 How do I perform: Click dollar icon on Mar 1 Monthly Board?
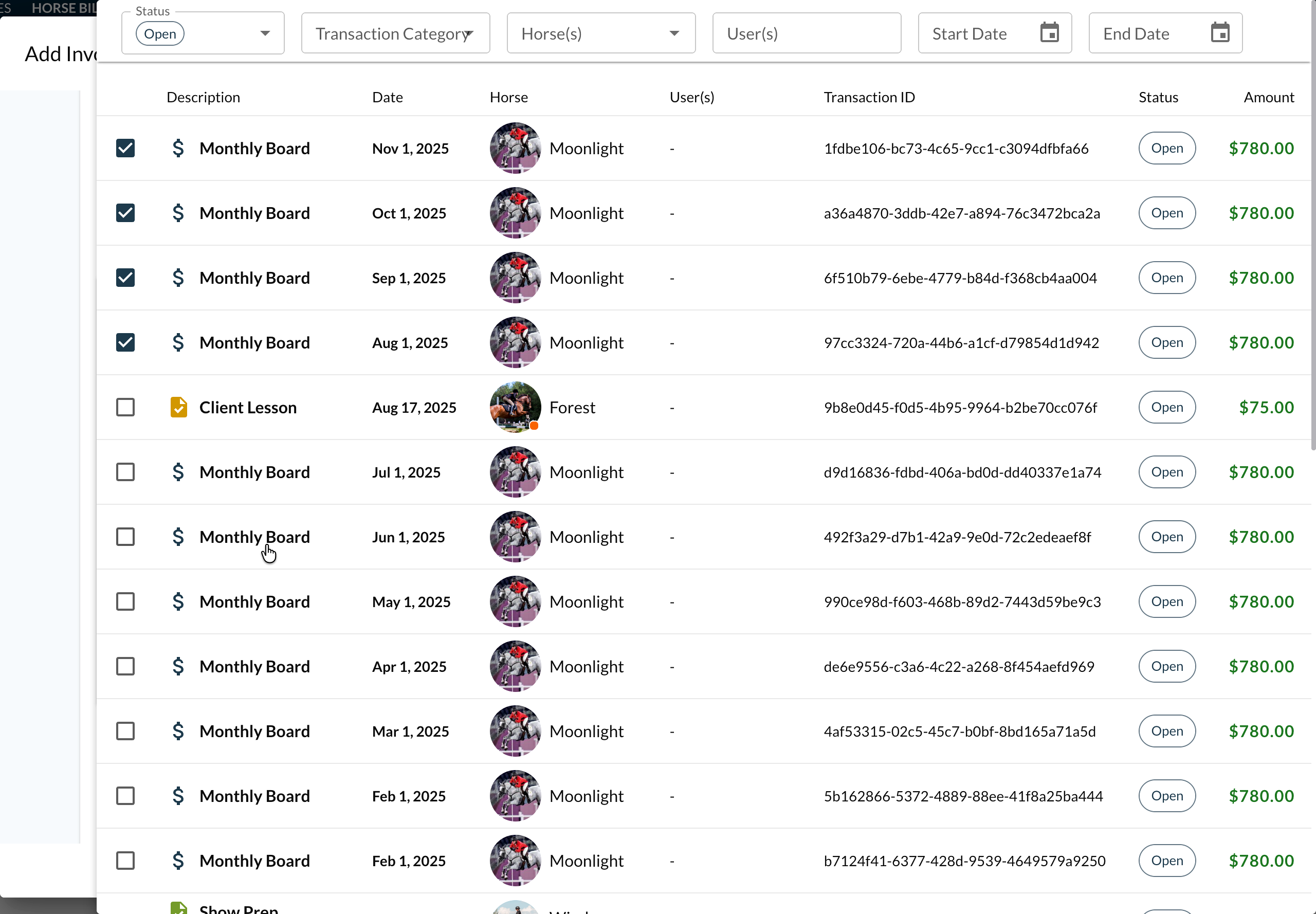point(178,731)
